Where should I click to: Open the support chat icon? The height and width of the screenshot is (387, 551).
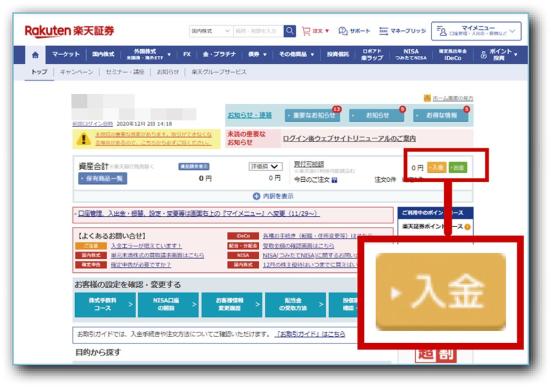pyautogui.click(x=343, y=31)
